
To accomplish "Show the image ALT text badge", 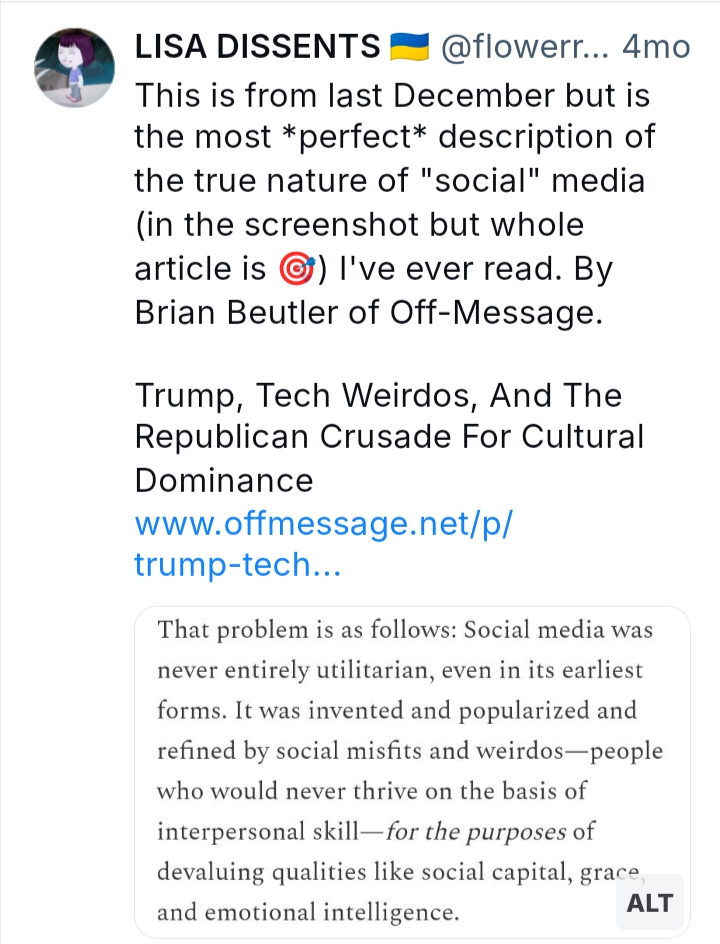I will point(649,903).
